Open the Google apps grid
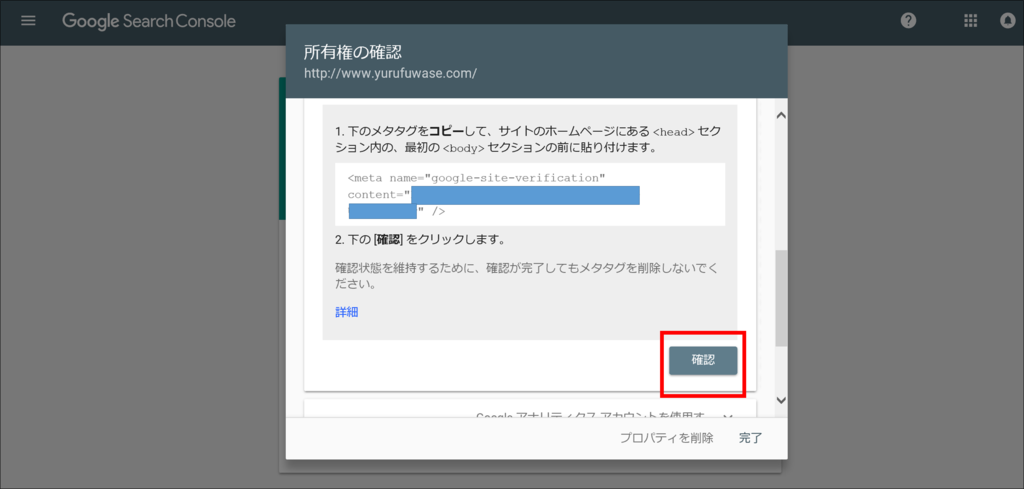This screenshot has width=1024, height=489. (970, 21)
